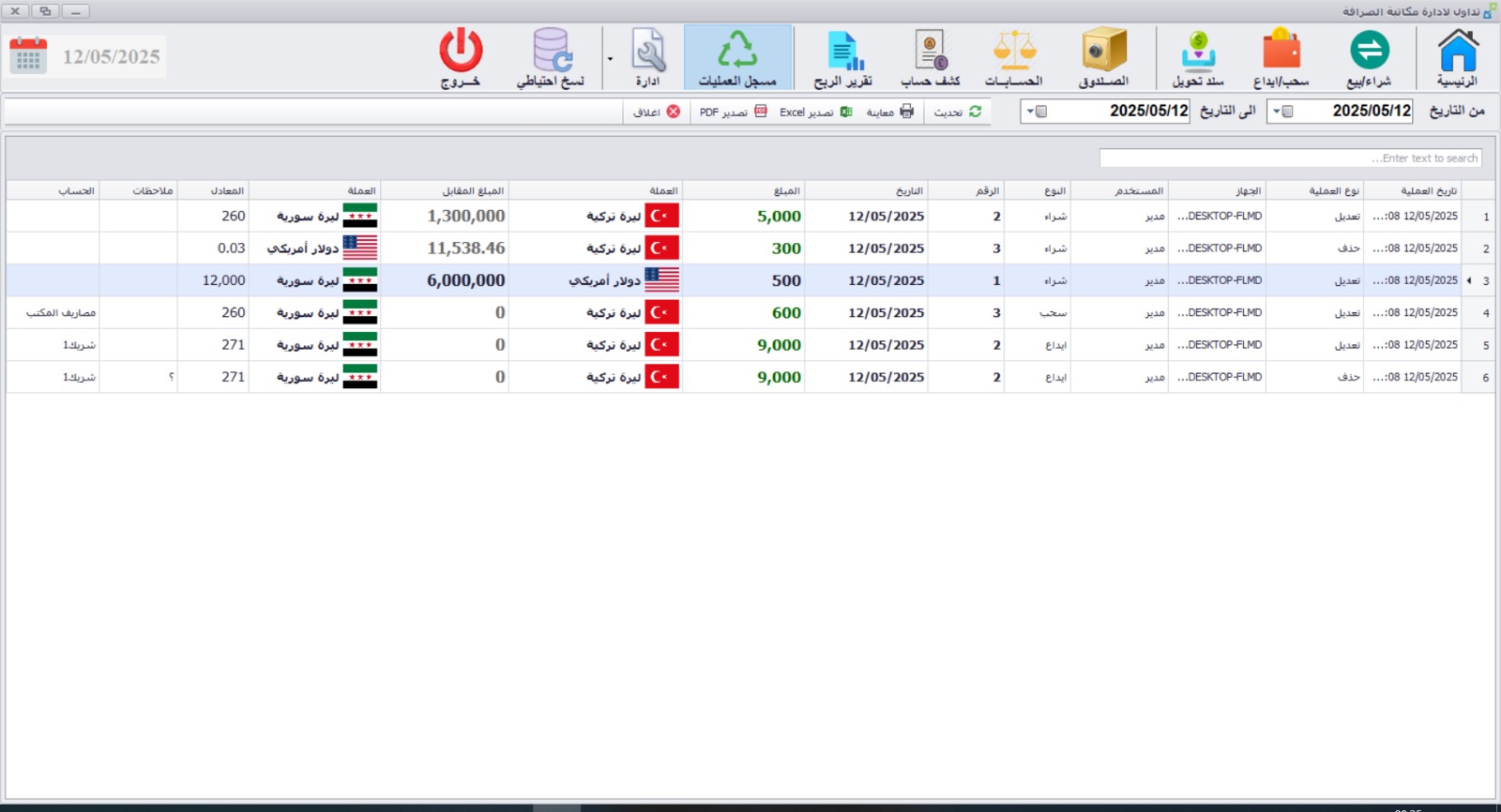Open the سند تحويل transfer voucher
The height and width of the screenshot is (812, 1501).
[1198, 57]
